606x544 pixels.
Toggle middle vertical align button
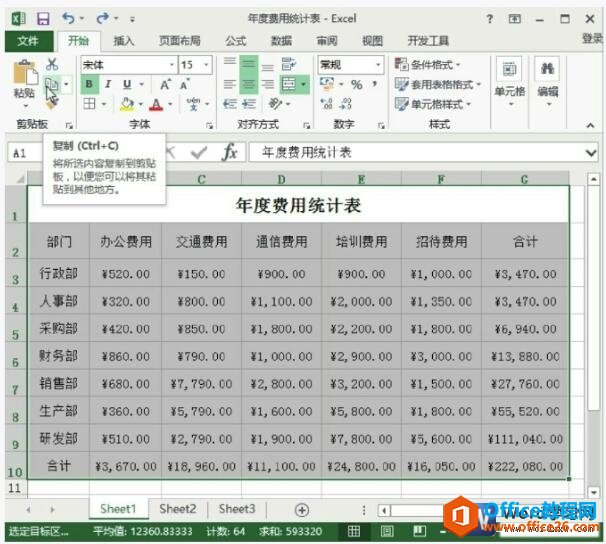(249, 64)
